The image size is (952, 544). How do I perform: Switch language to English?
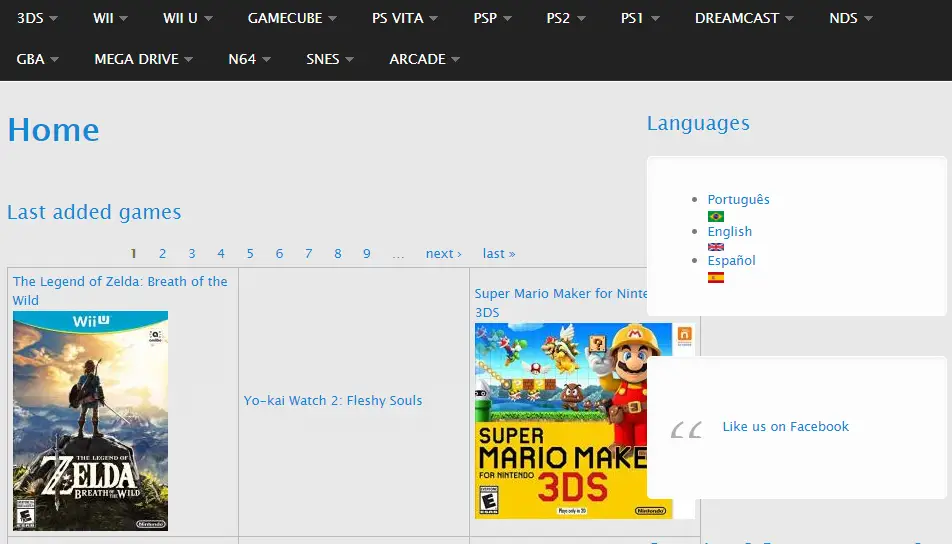pos(730,231)
